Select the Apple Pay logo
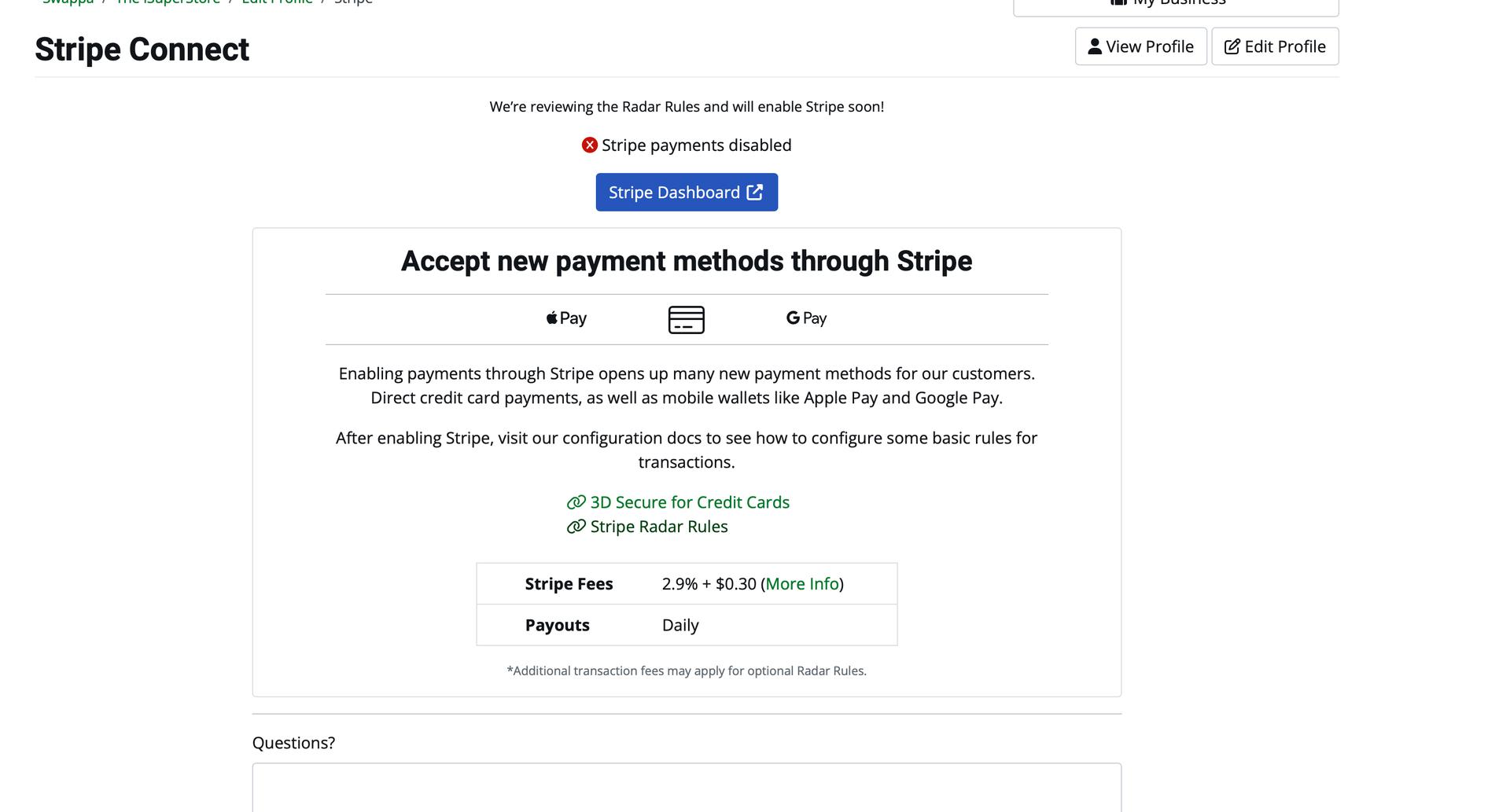 point(567,318)
